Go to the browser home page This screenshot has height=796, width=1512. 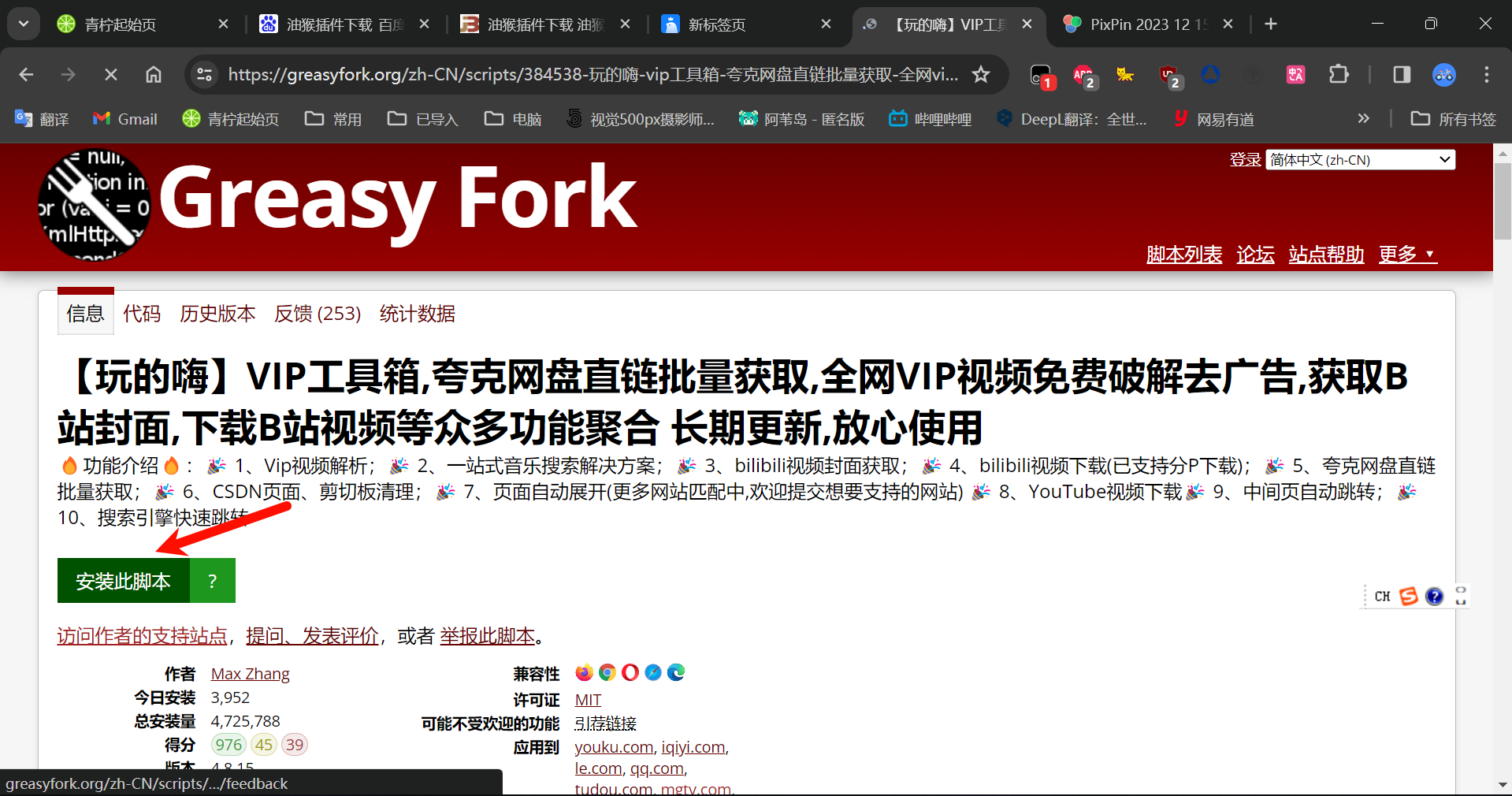tap(154, 75)
